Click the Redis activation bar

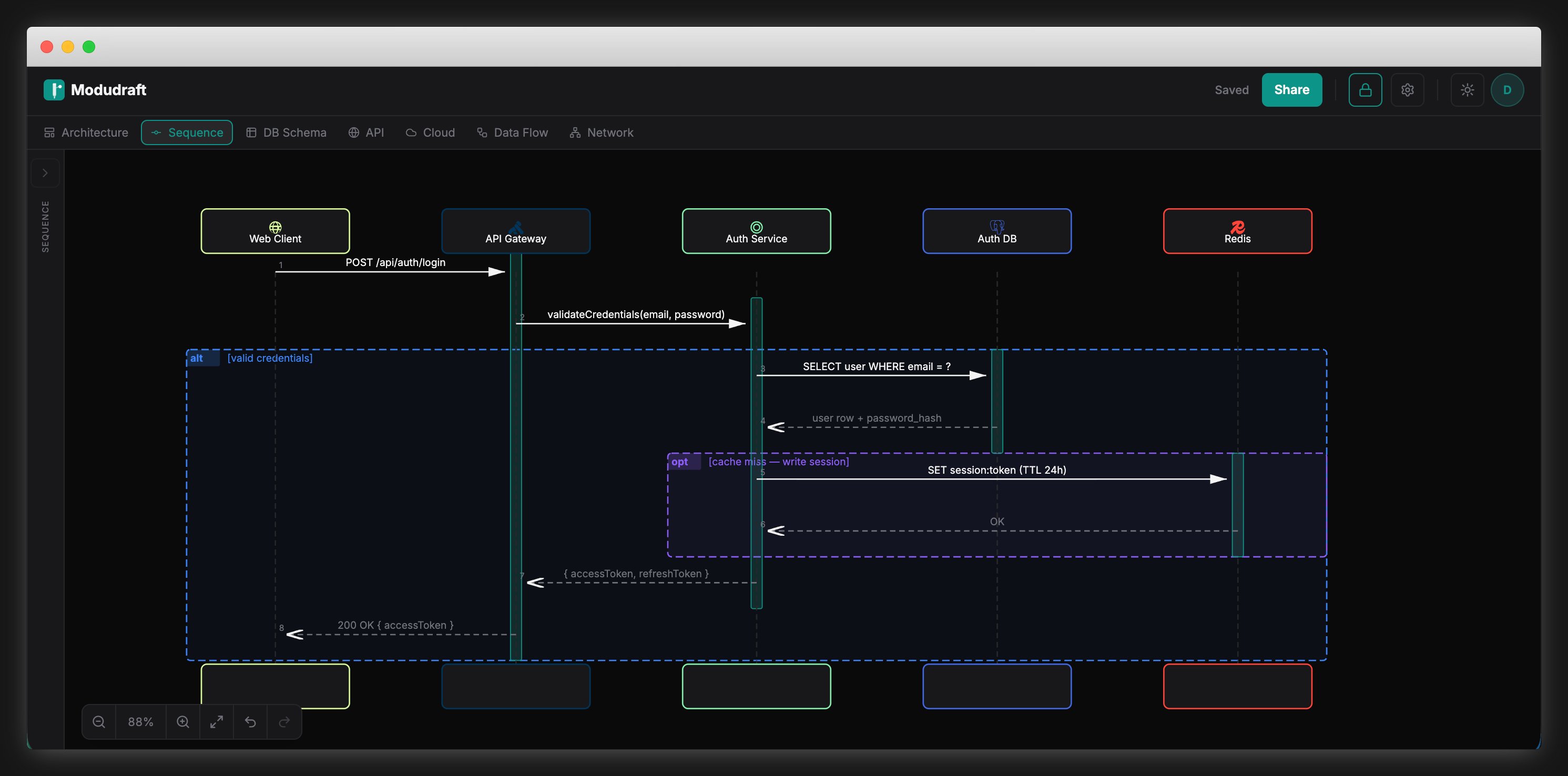tap(1237, 505)
